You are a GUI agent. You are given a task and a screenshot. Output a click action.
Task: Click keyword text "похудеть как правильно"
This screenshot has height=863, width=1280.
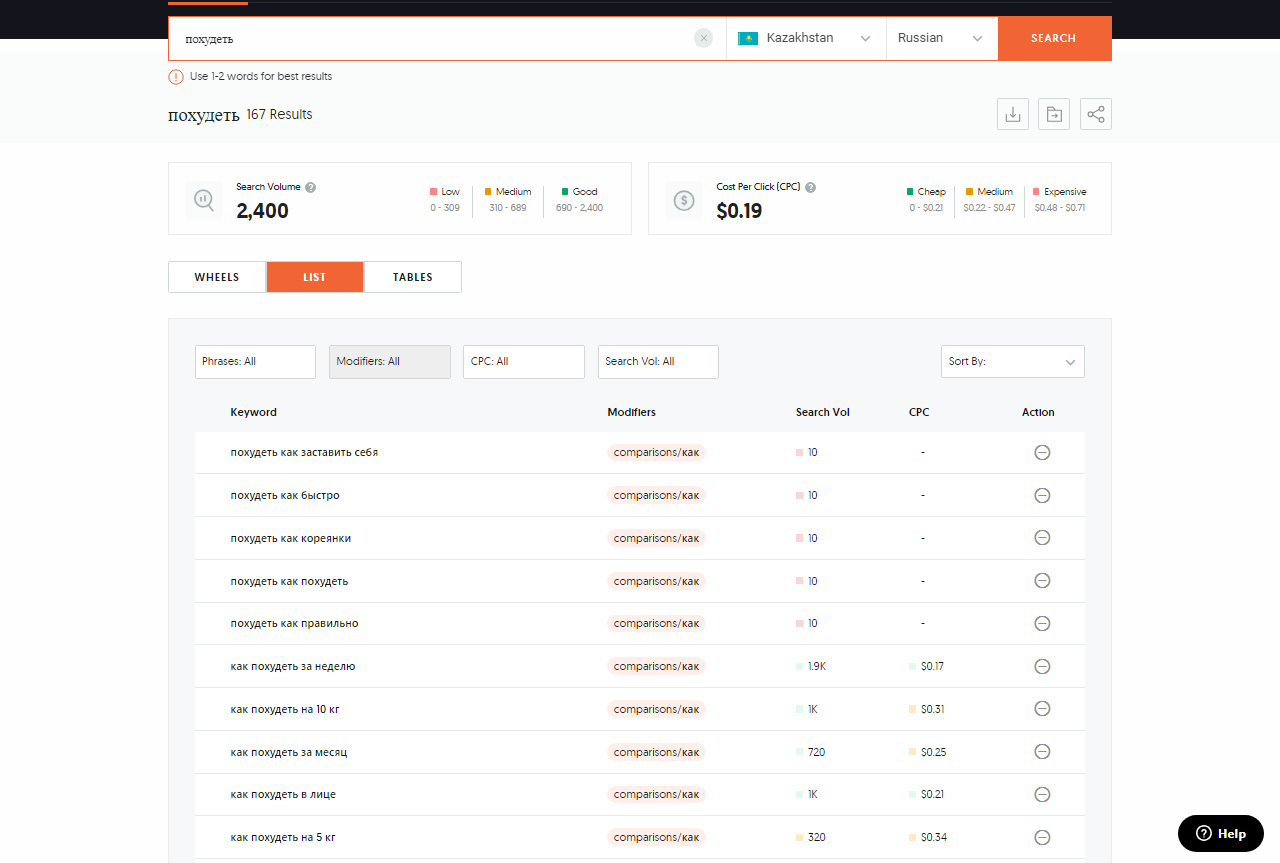click(x=294, y=623)
